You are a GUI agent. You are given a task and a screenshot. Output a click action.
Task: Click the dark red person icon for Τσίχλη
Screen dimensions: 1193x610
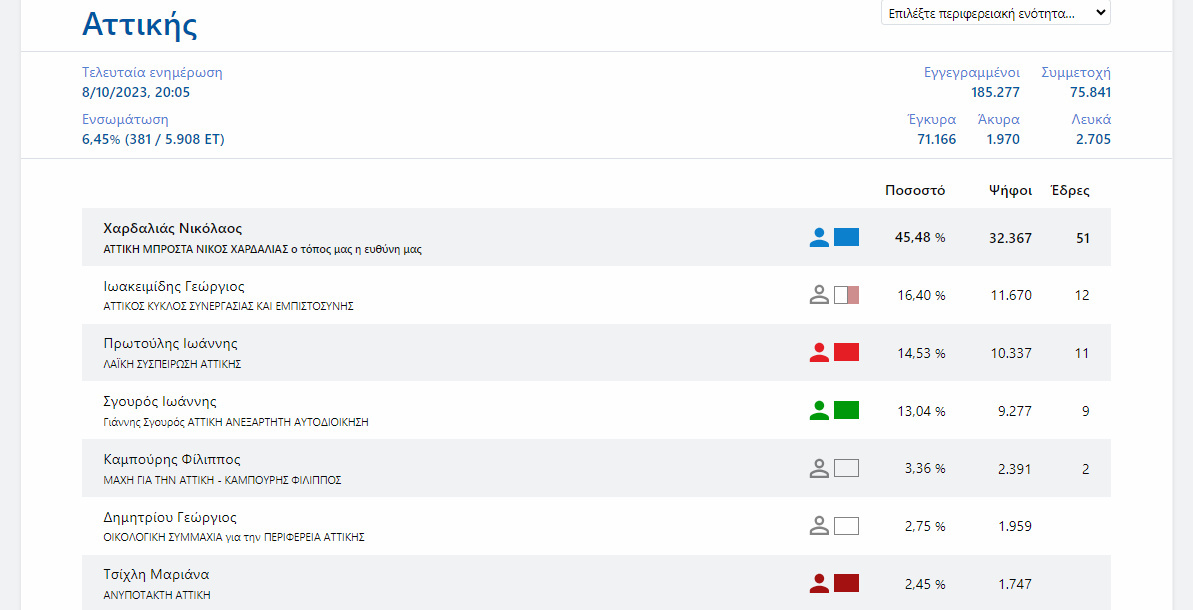tap(819, 583)
